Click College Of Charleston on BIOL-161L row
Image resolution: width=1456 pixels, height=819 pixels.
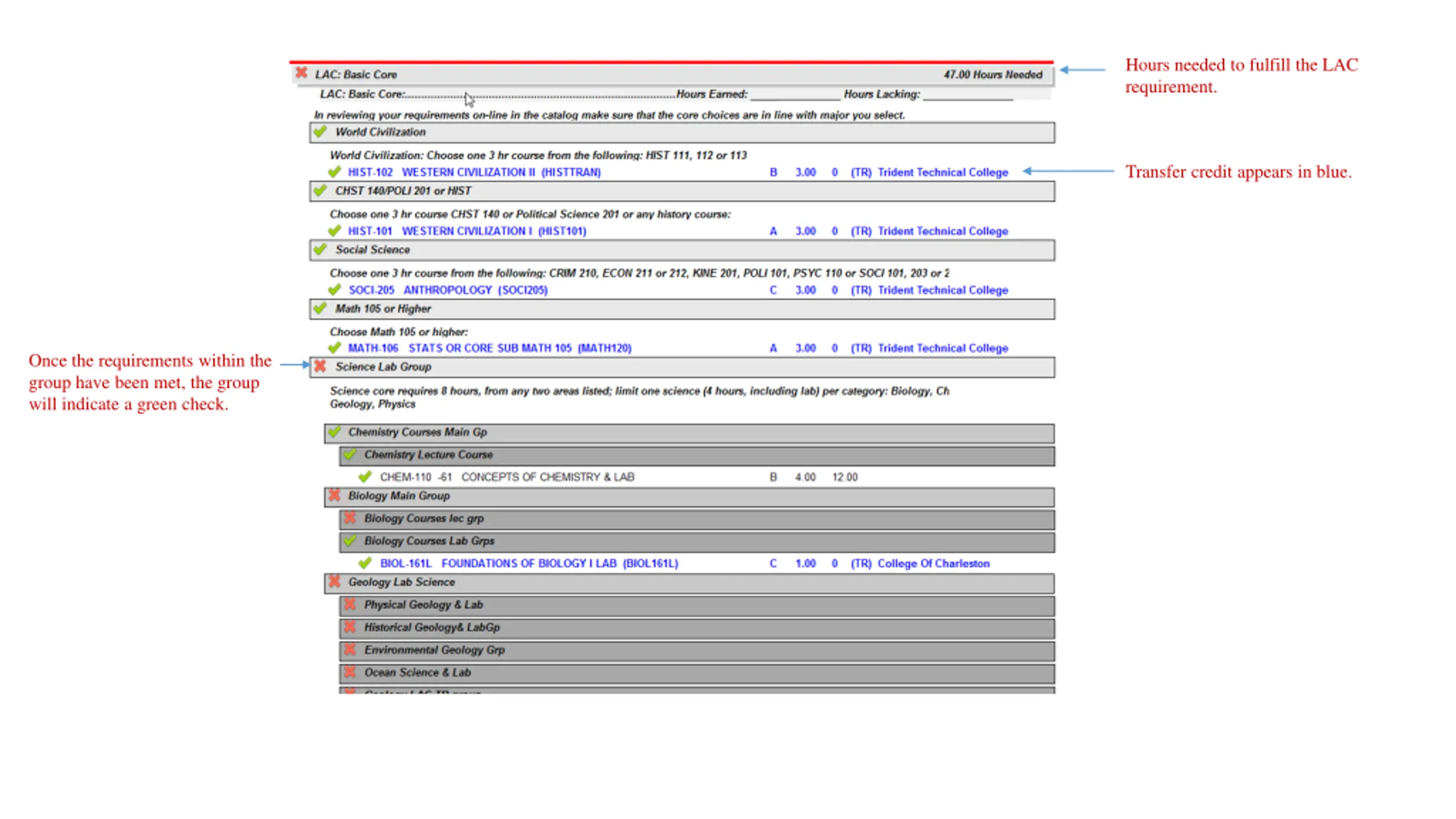pyautogui.click(x=933, y=564)
